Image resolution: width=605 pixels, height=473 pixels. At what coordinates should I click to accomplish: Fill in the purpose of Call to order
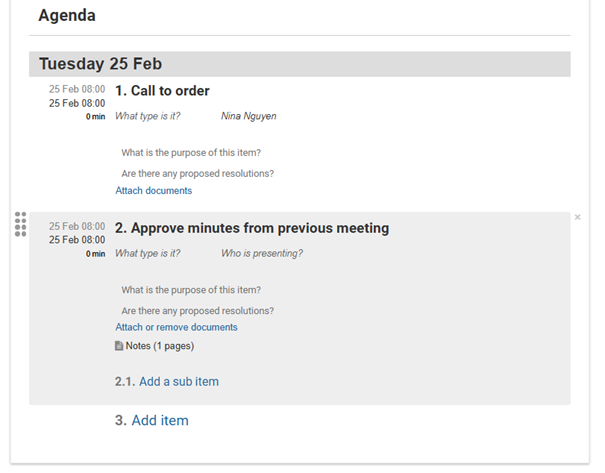(x=191, y=153)
